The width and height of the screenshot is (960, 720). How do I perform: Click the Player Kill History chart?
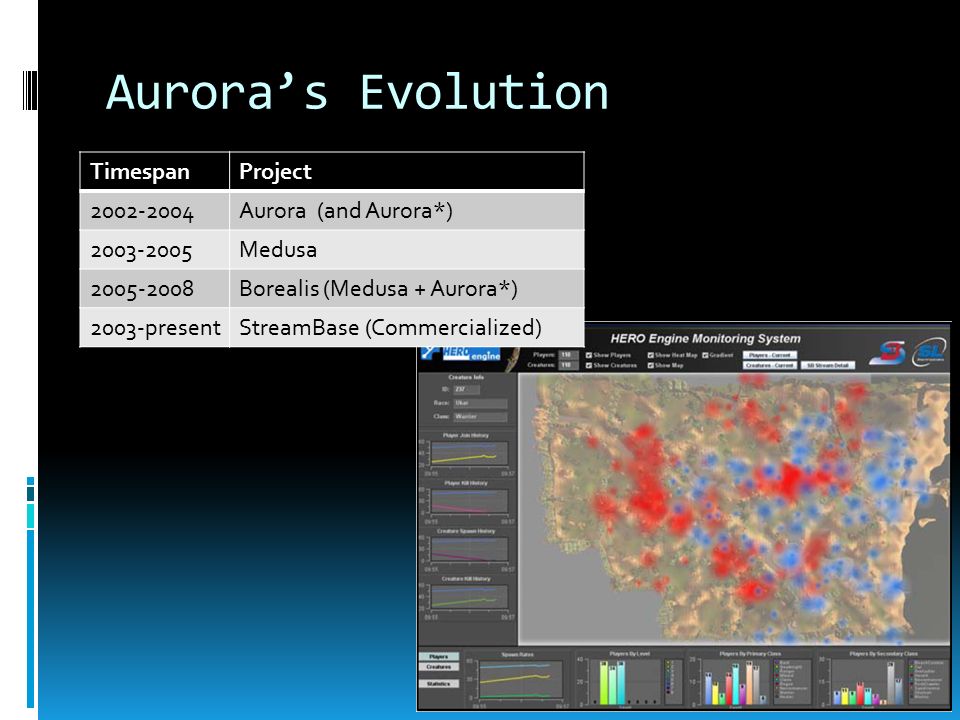(469, 503)
